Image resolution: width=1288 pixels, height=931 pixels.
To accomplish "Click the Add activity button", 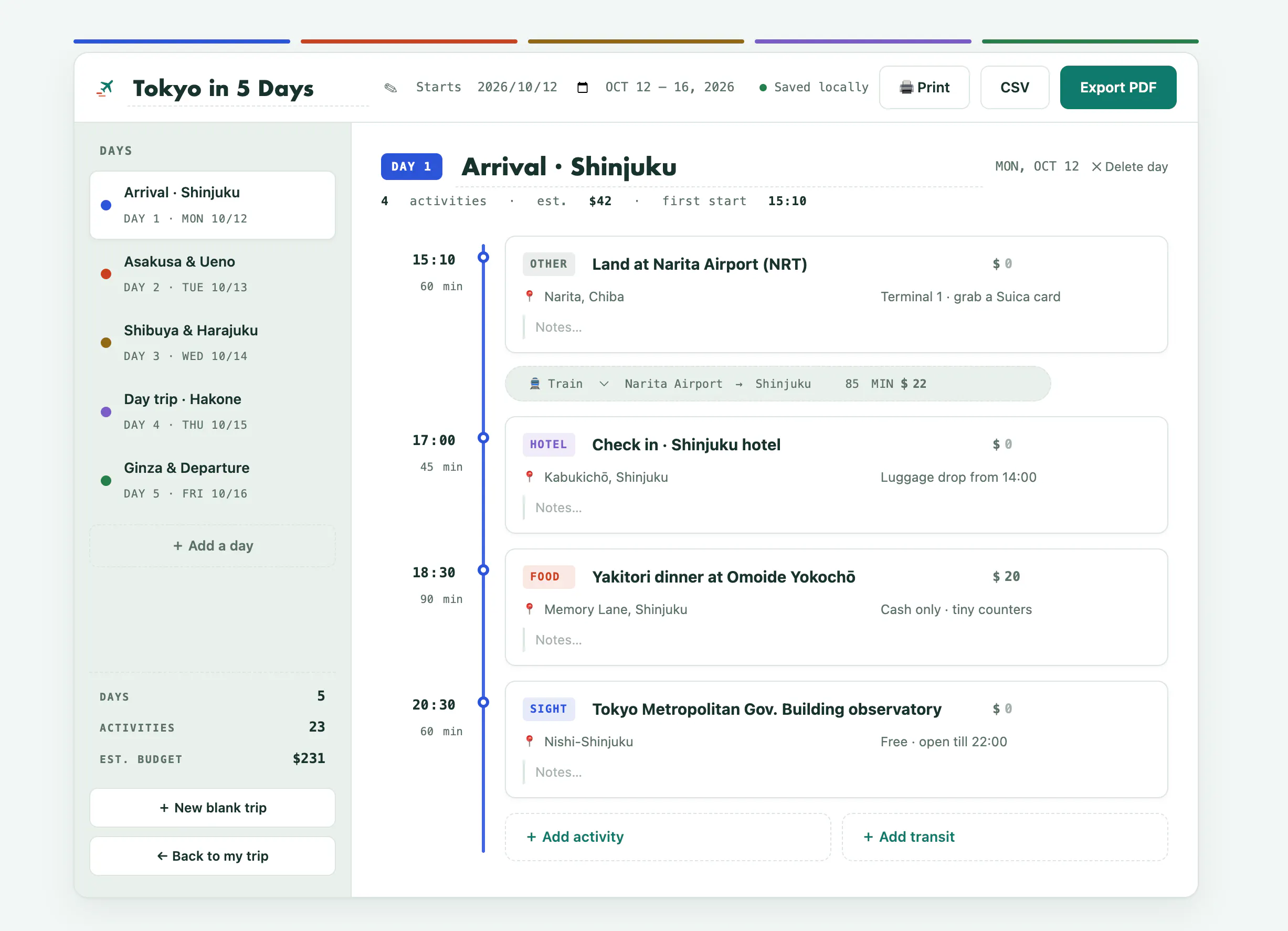I will [x=668, y=837].
